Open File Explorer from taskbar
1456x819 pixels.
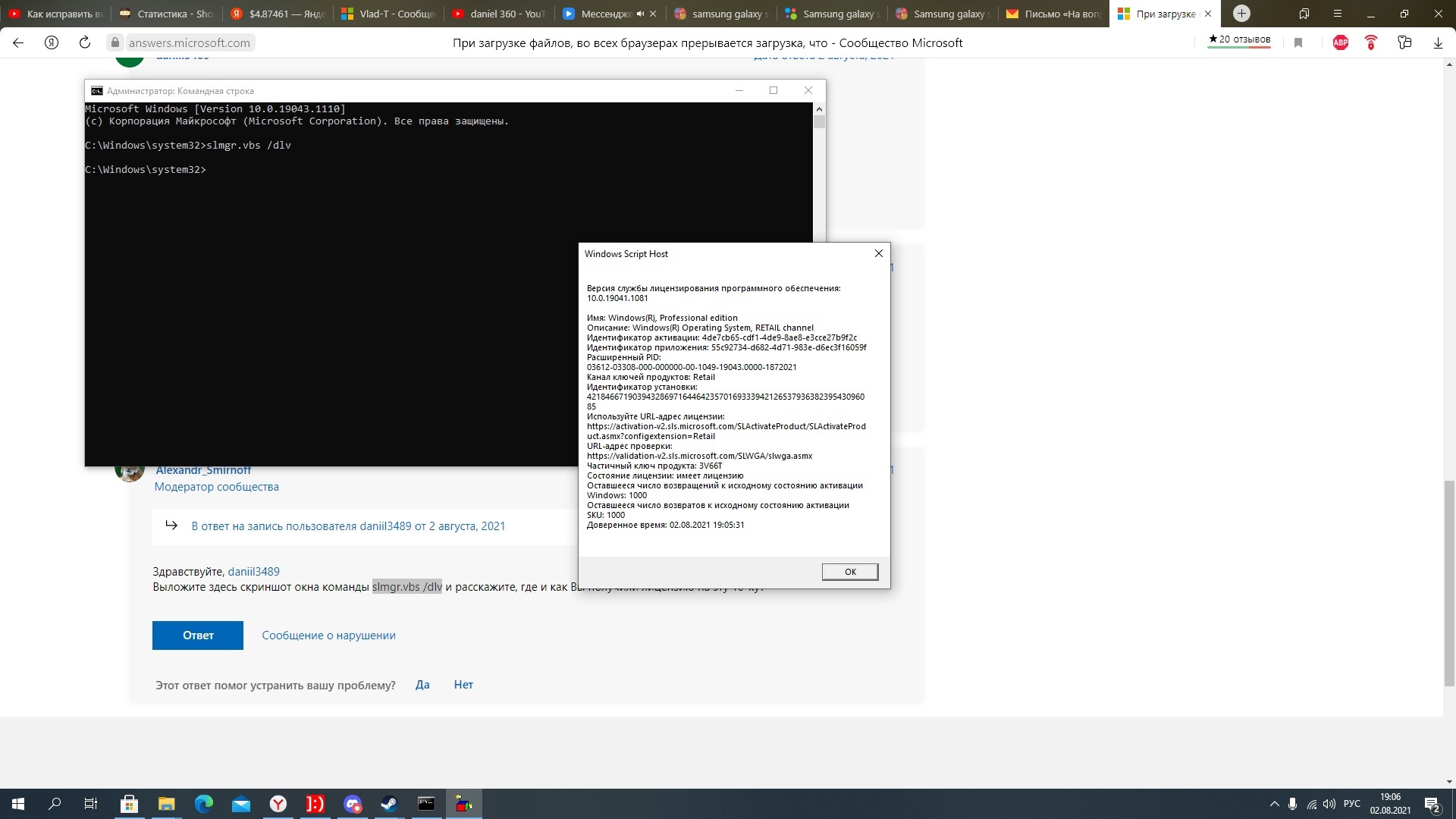point(166,804)
